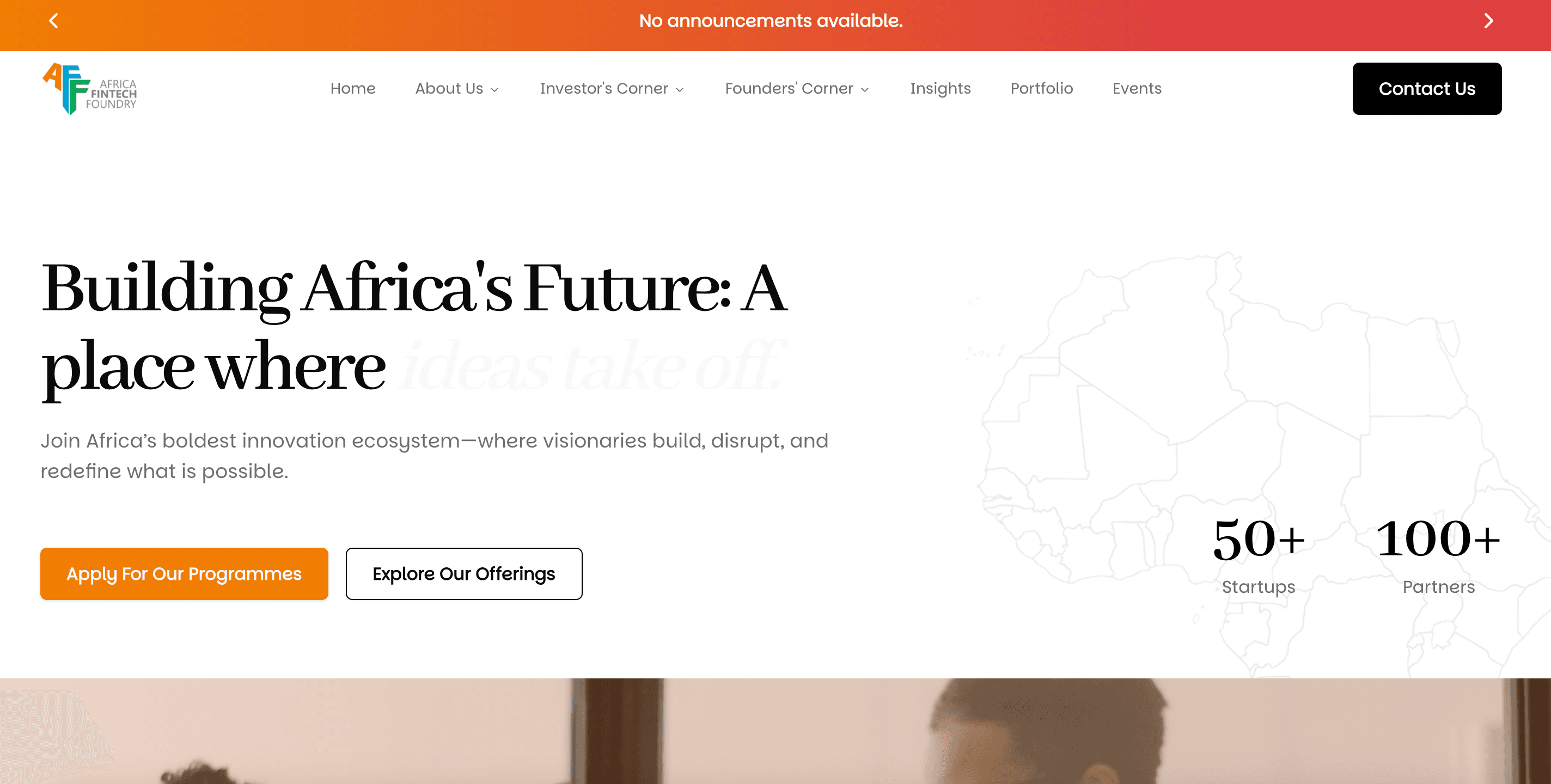Select the announcement text No announcements available
The image size is (1551, 784).
771,21
